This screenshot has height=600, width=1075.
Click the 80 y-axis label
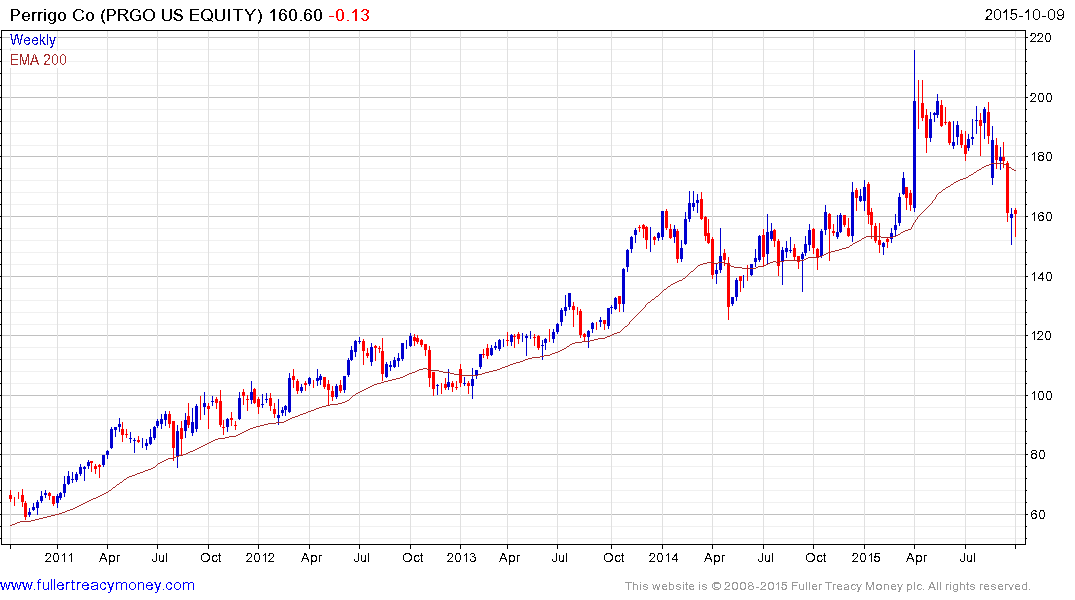tap(1037, 455)
